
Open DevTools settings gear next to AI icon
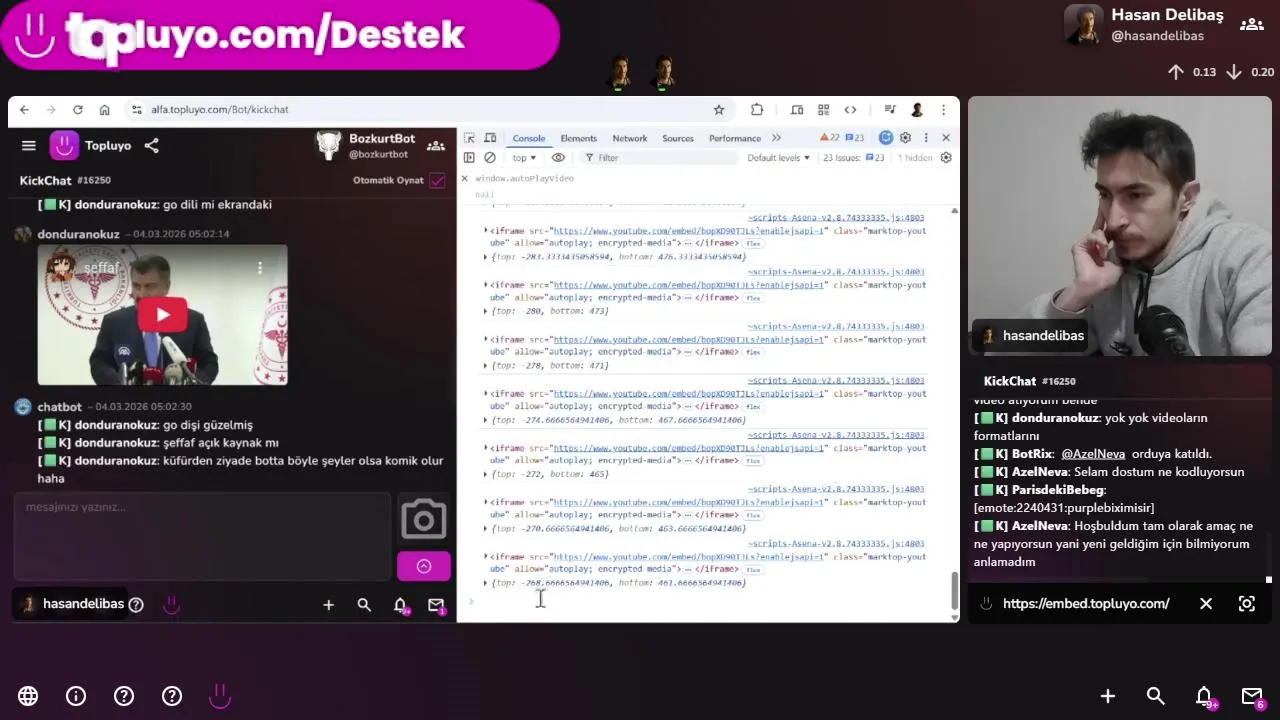(905, 138)
